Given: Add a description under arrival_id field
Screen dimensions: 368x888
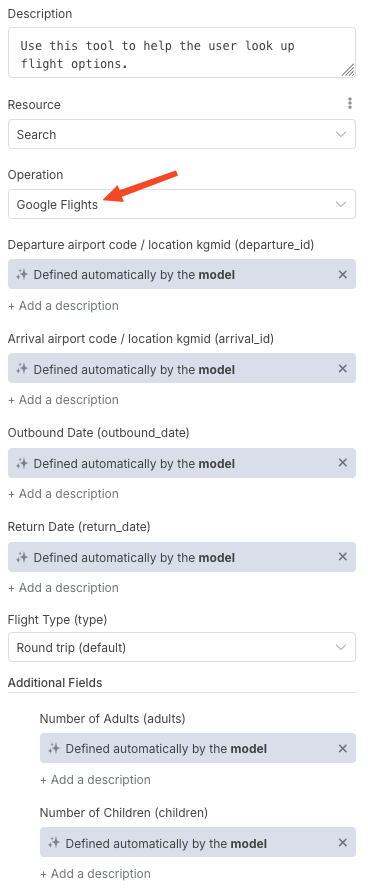Looking at the screenshot, I should [63, 400].
